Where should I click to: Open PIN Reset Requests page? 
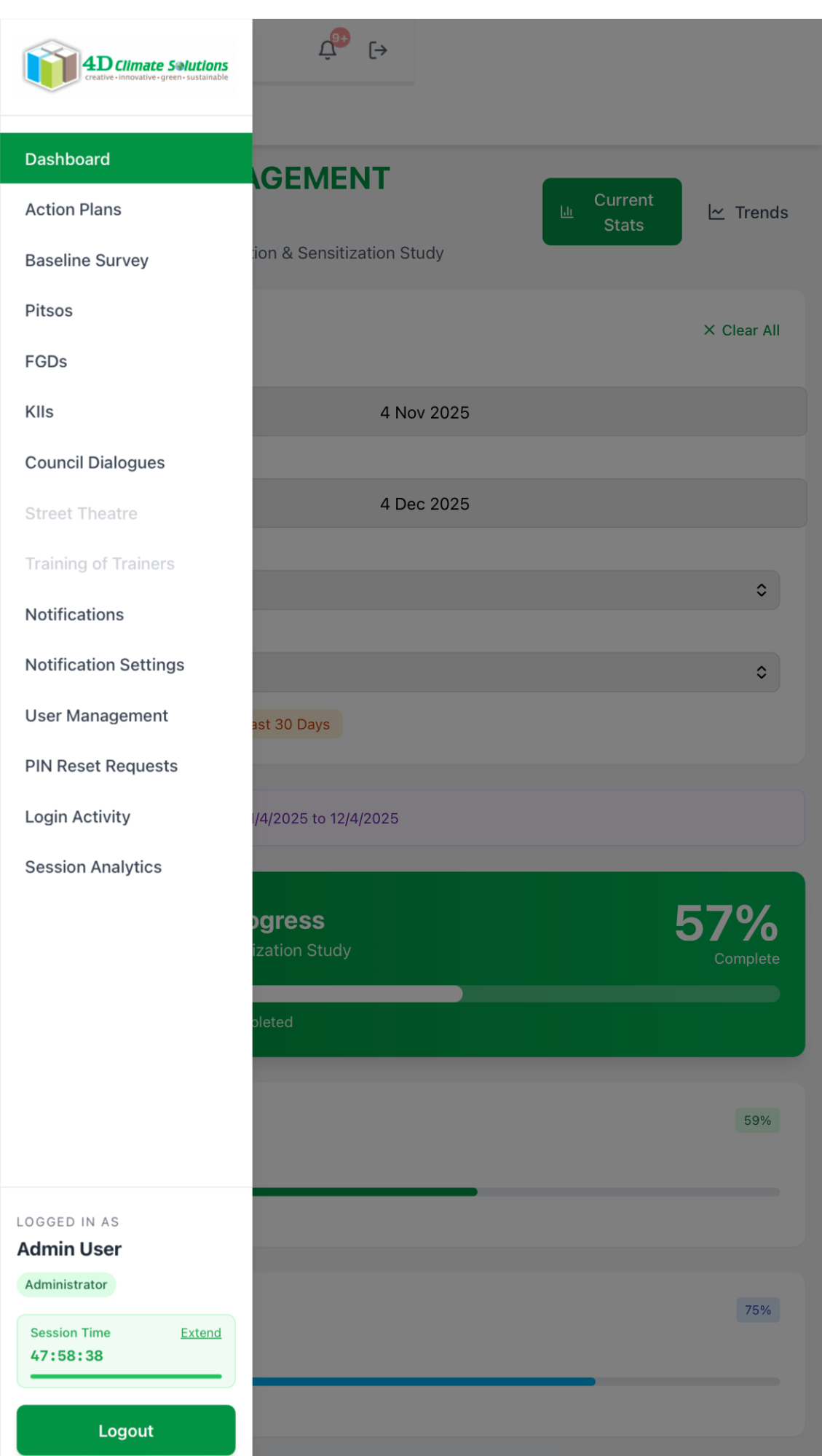[100, 765]
